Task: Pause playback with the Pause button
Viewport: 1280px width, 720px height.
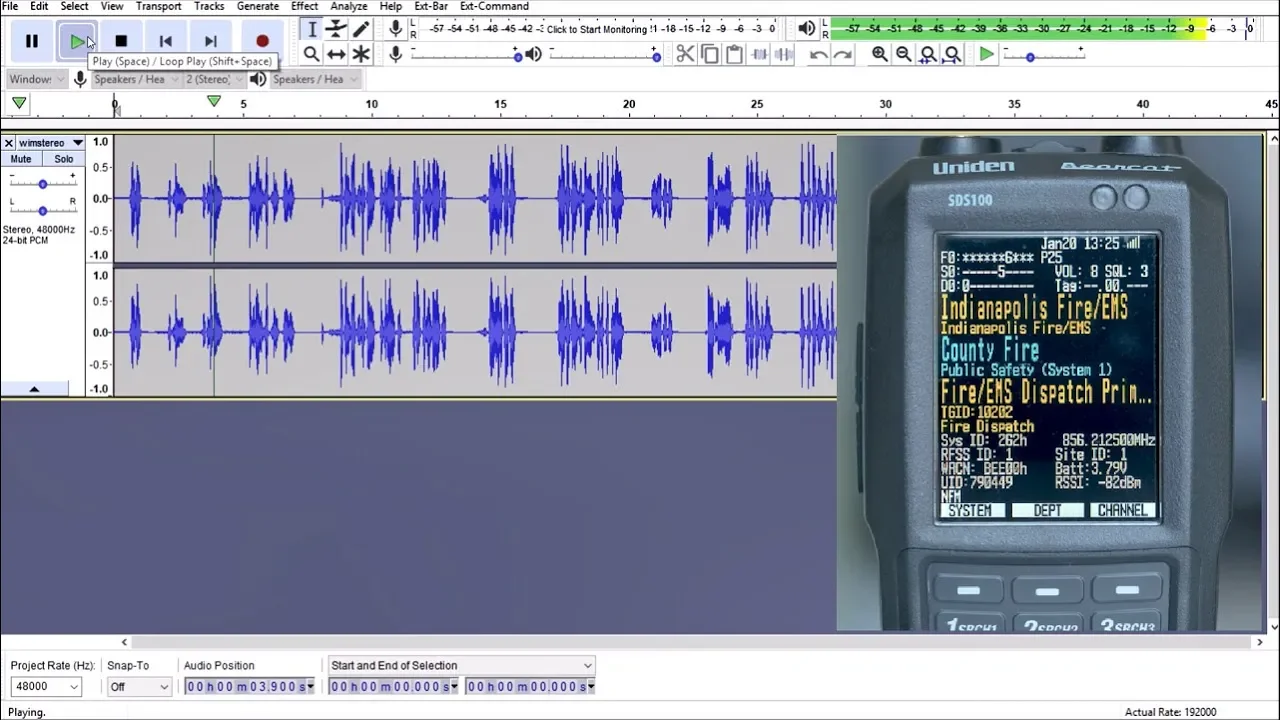Action: pyautogui.click(x=32, y=41)
